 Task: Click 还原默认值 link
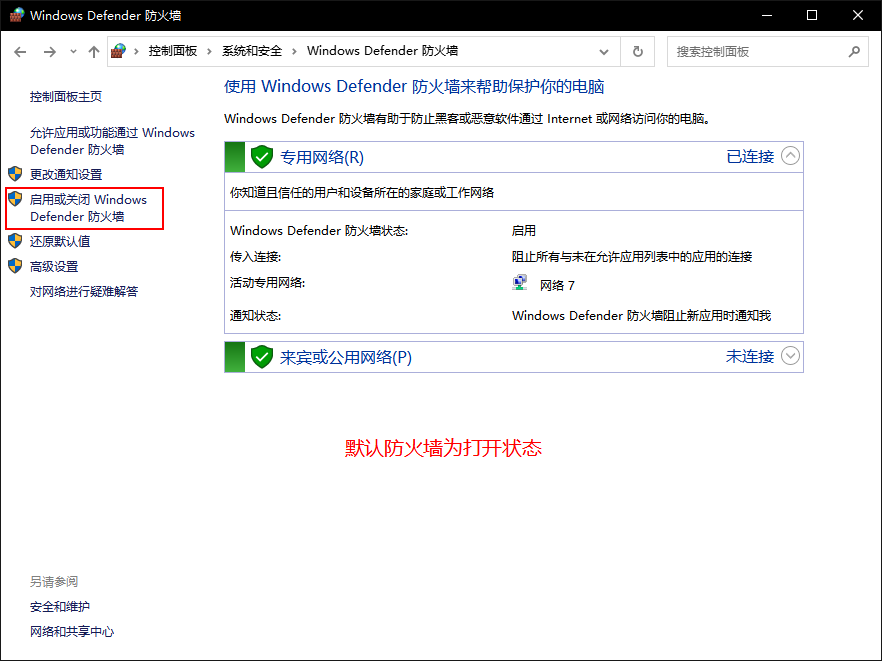[60, 241]
